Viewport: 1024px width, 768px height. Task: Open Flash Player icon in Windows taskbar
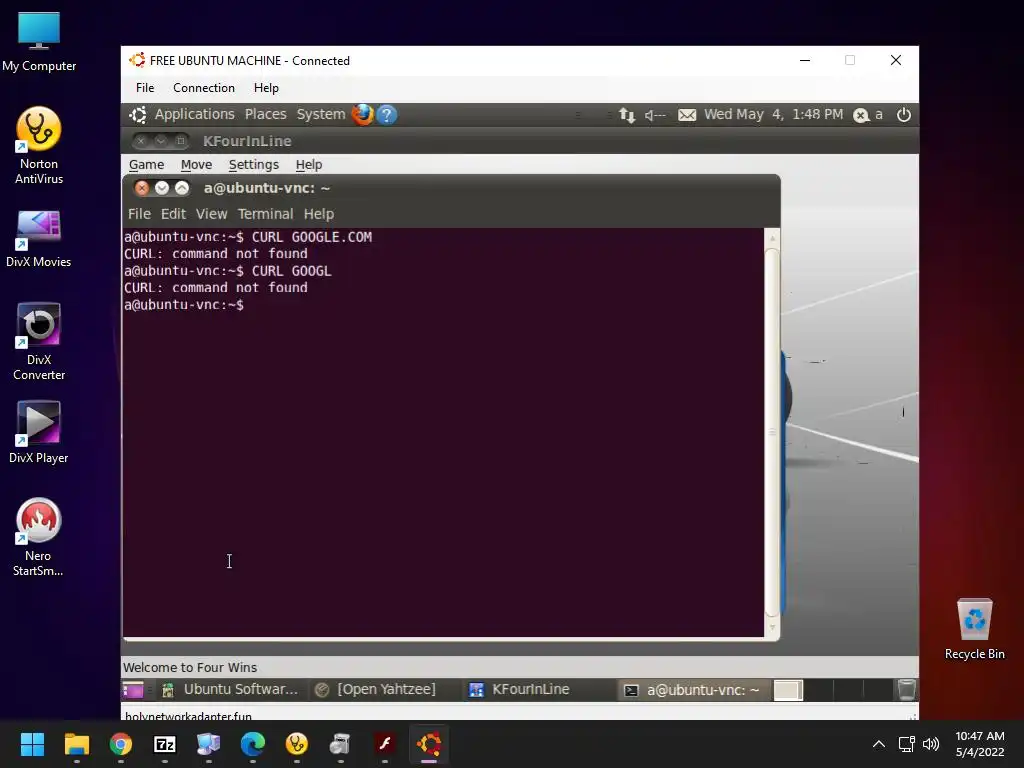385,744
